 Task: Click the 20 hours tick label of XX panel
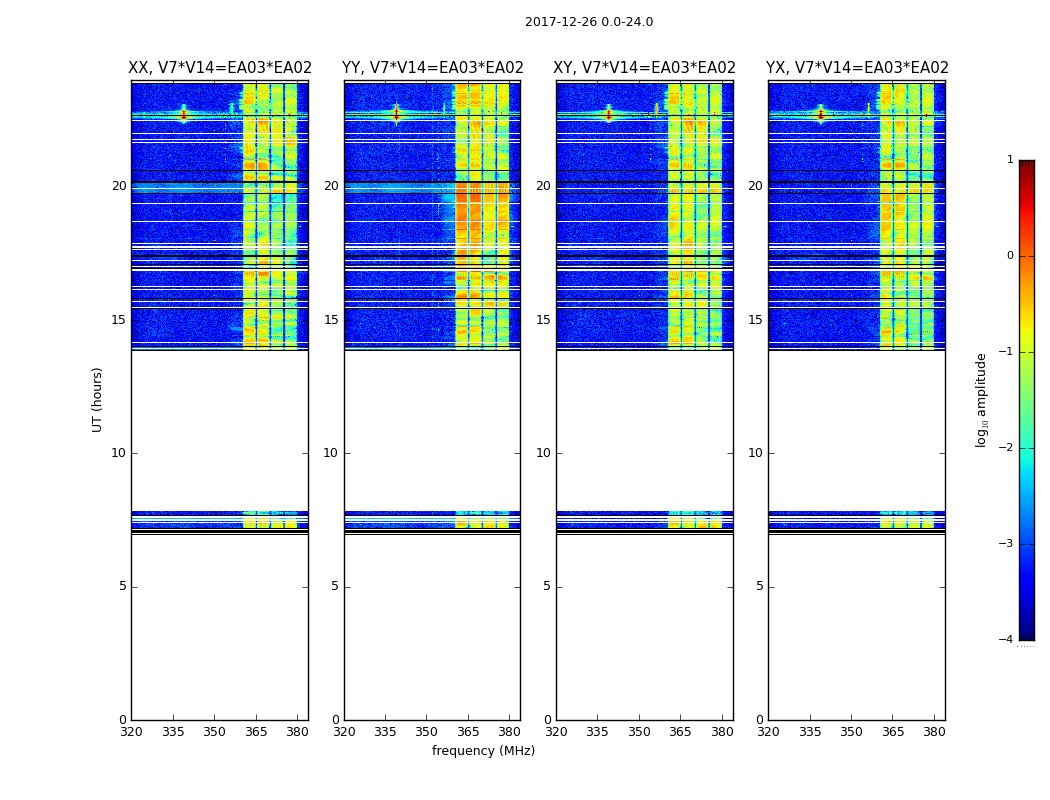(x=119, y=186)
